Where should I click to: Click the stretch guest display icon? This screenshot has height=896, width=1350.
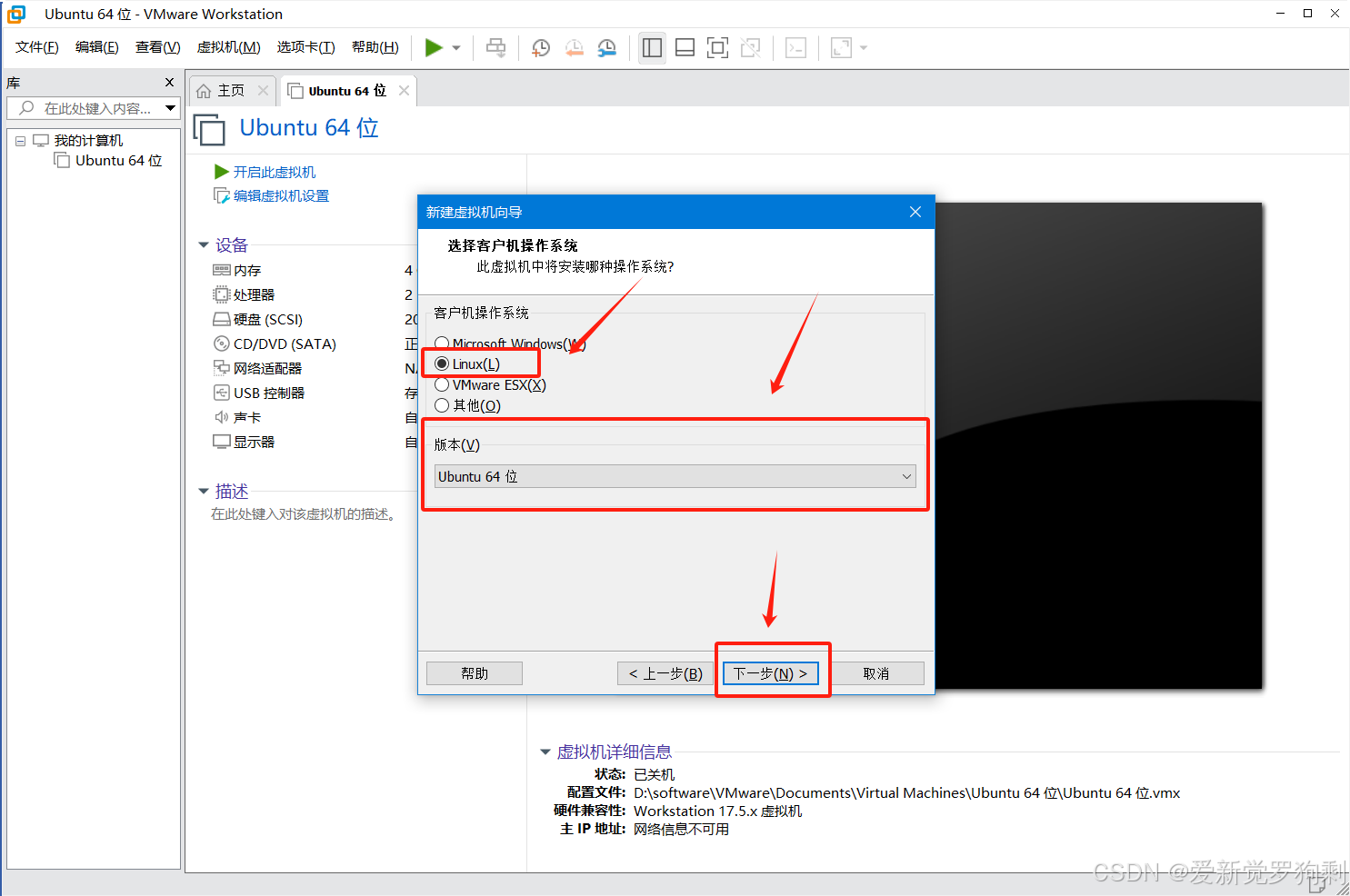[841, 47]
